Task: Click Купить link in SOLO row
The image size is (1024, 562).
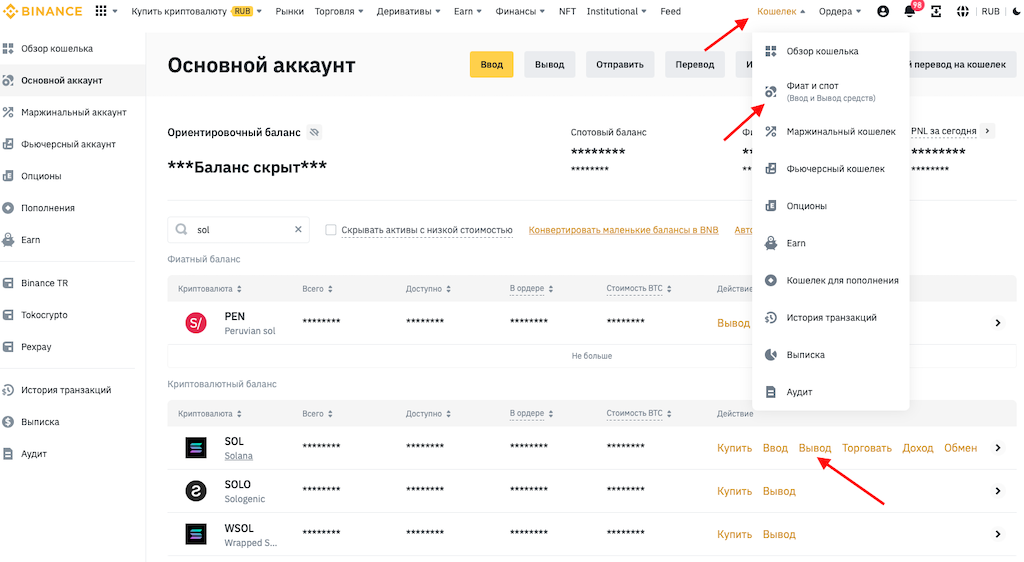Action: 735,491
